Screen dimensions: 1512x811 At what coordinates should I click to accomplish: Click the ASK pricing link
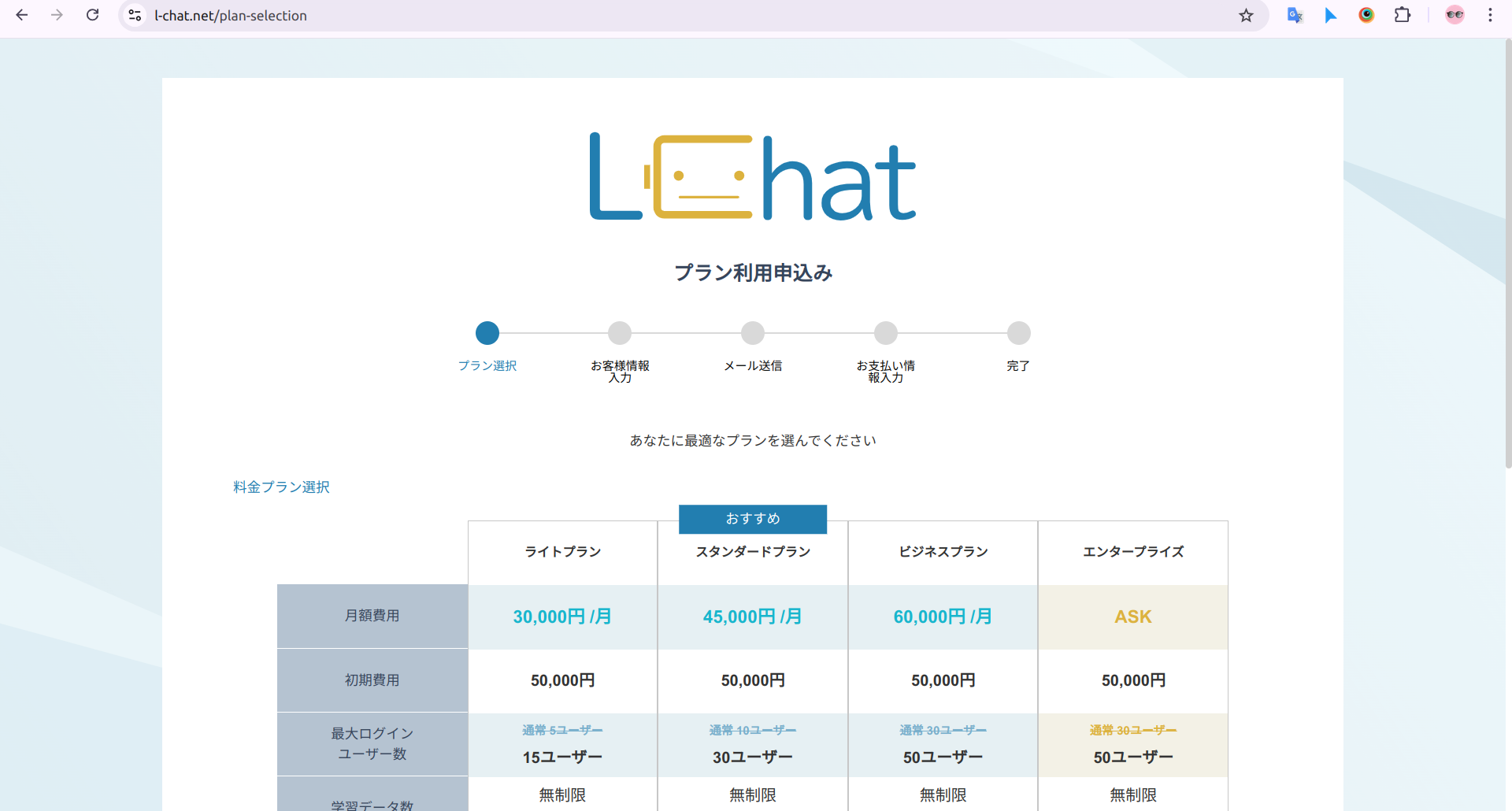pyautogui.click(x=1132, y=617)
